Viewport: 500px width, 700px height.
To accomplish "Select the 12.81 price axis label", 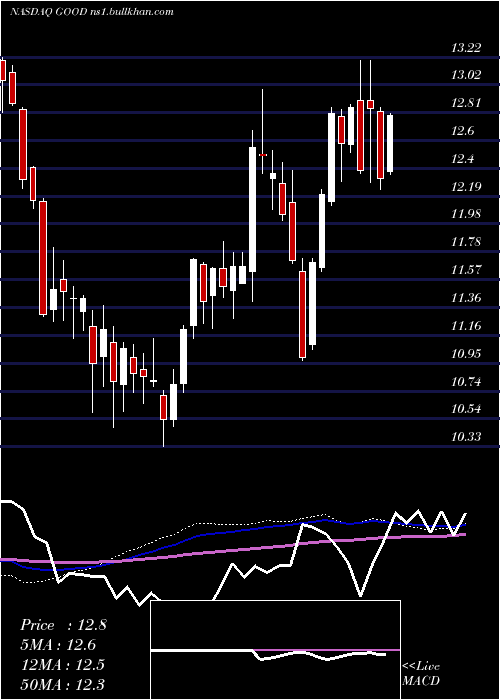I will tap(467, 103).
